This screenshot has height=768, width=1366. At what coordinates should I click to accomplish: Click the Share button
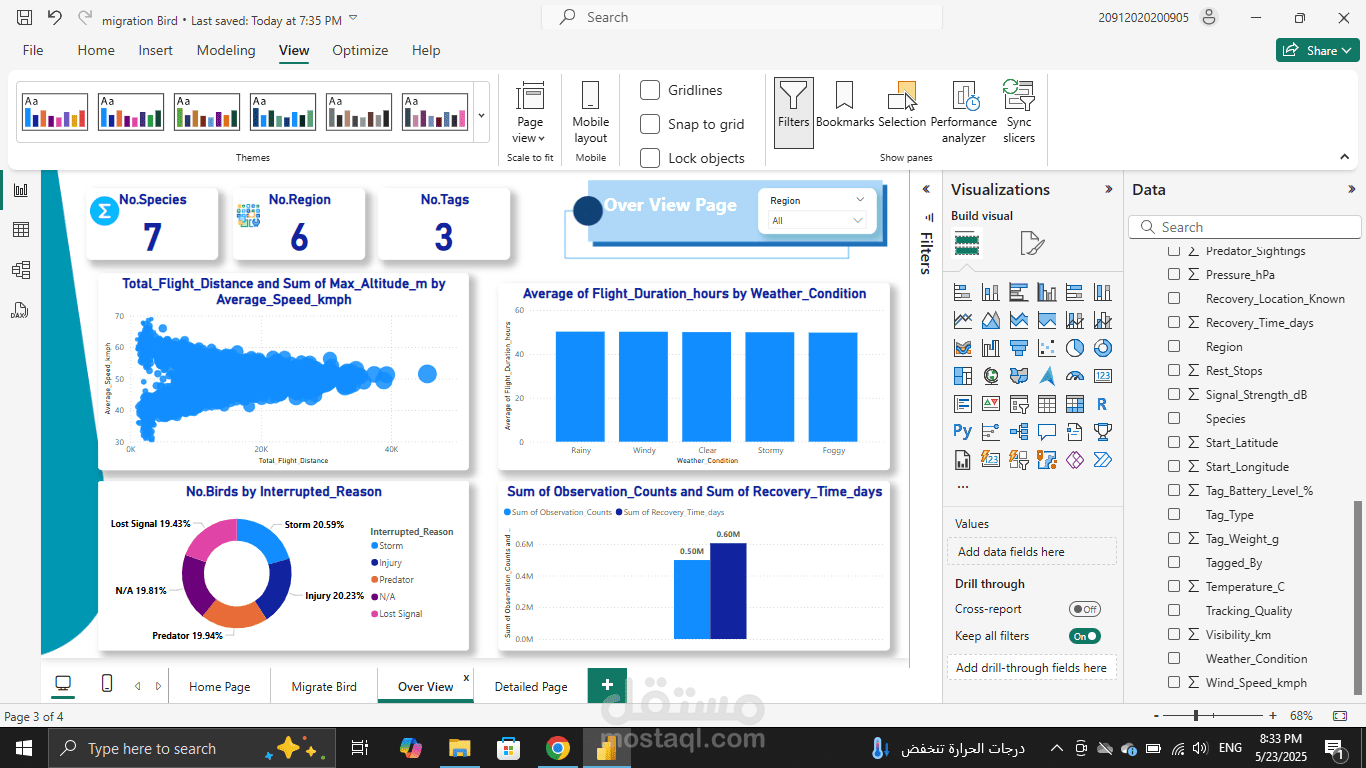pos(1317,50)
